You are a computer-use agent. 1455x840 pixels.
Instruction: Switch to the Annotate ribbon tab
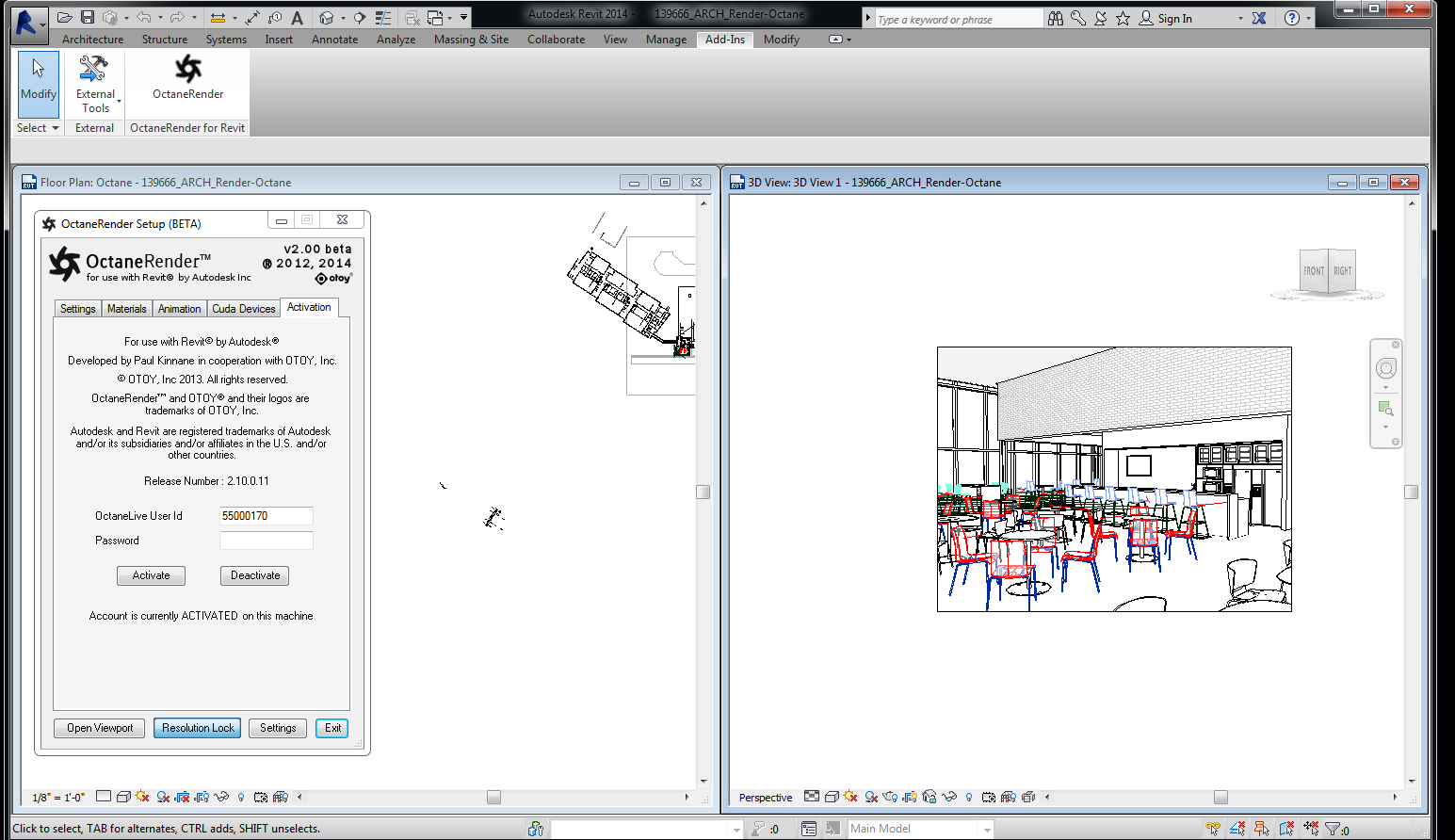point(335,40)
